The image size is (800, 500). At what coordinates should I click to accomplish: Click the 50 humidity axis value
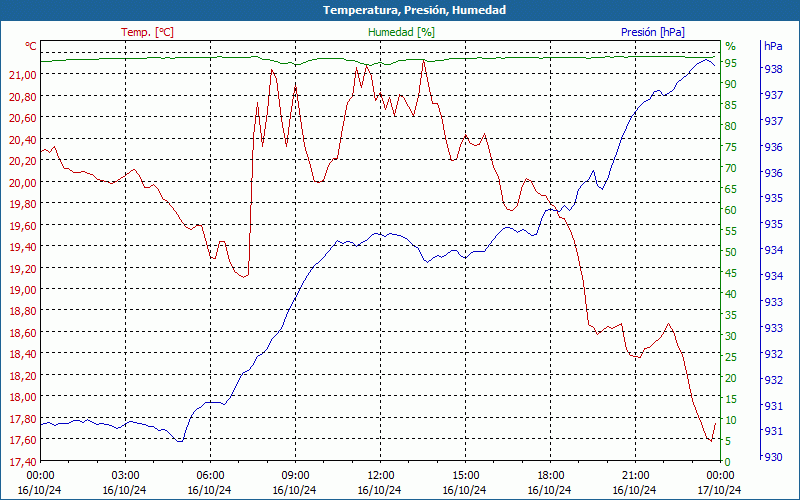731,252
